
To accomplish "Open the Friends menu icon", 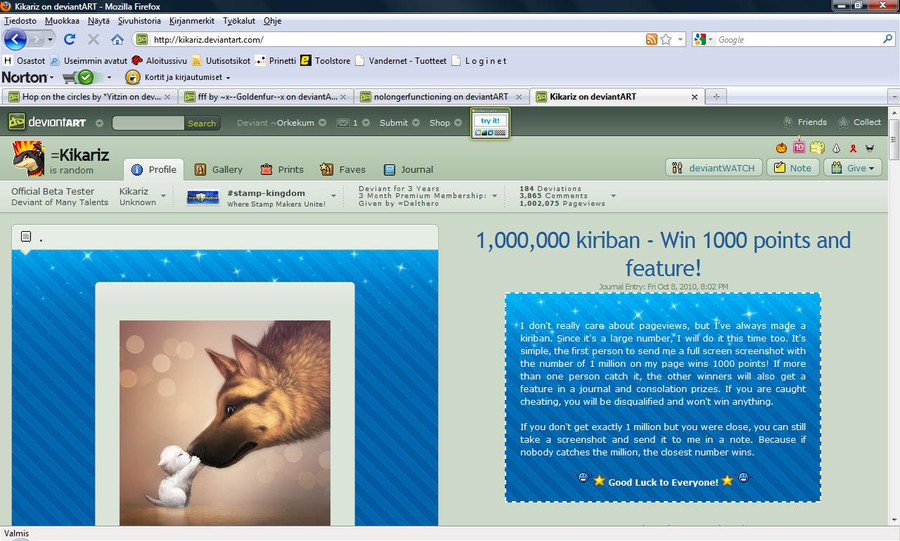I will tap(788, 122).
